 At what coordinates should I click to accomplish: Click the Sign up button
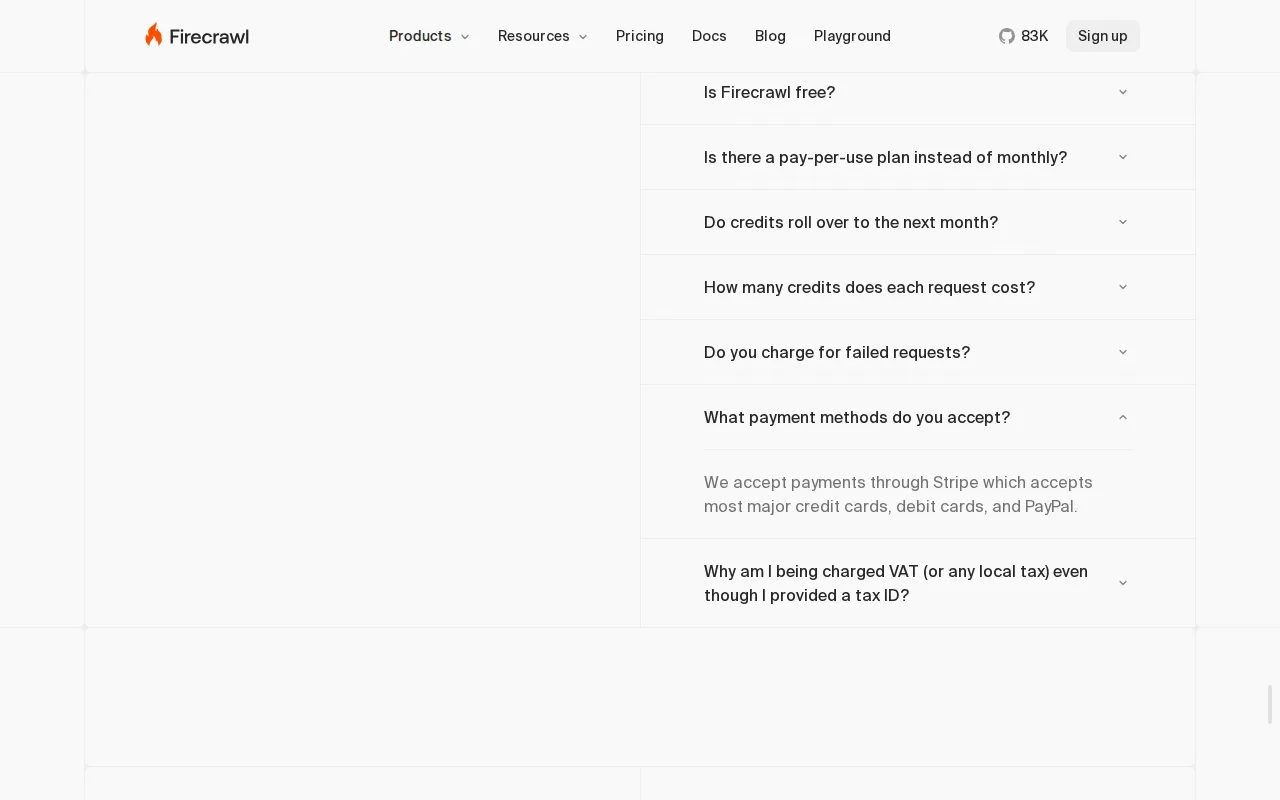click(x=1102, y=36)
